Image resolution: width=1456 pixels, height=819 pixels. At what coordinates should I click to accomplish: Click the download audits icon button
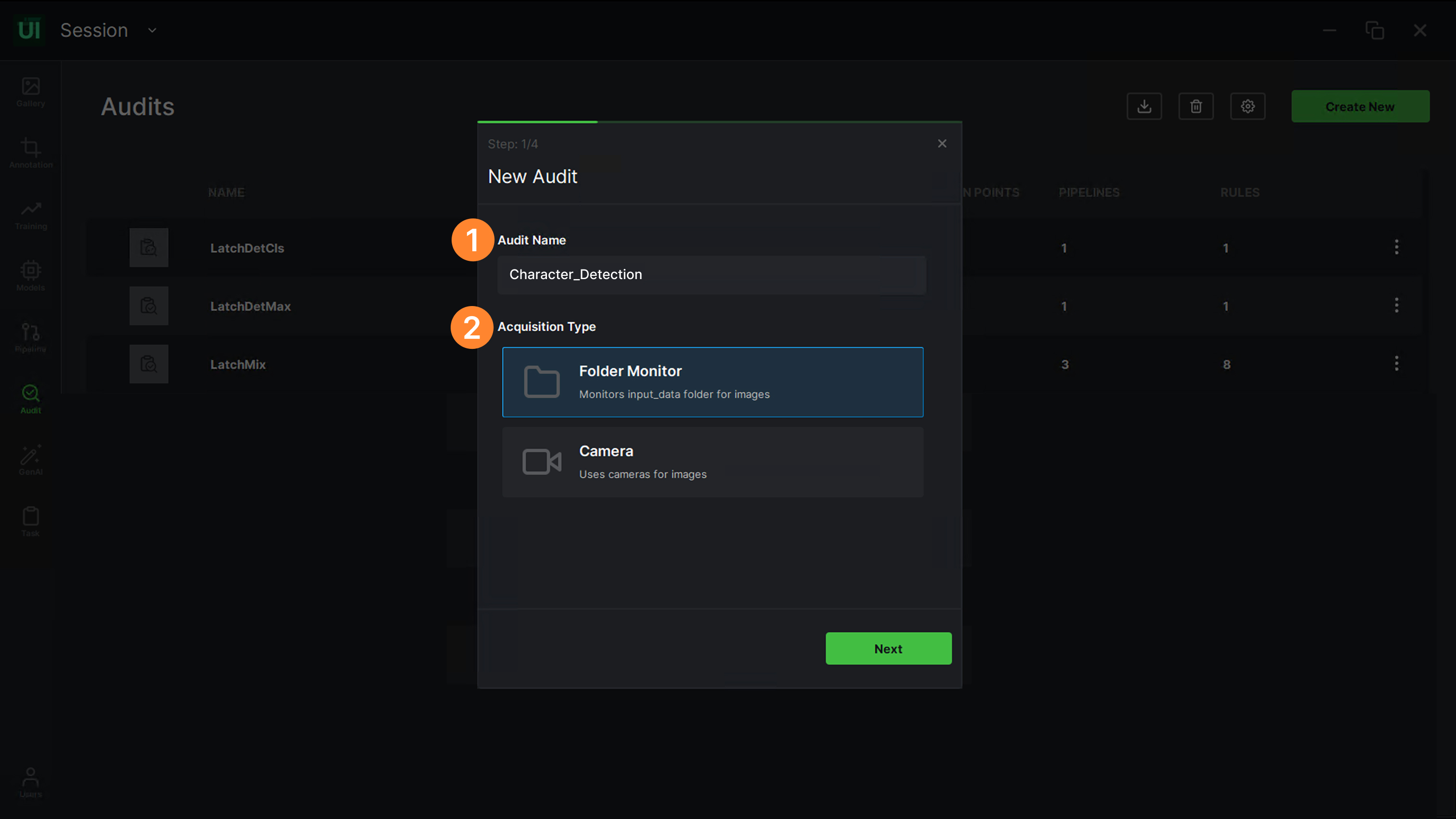(1144, 106)
